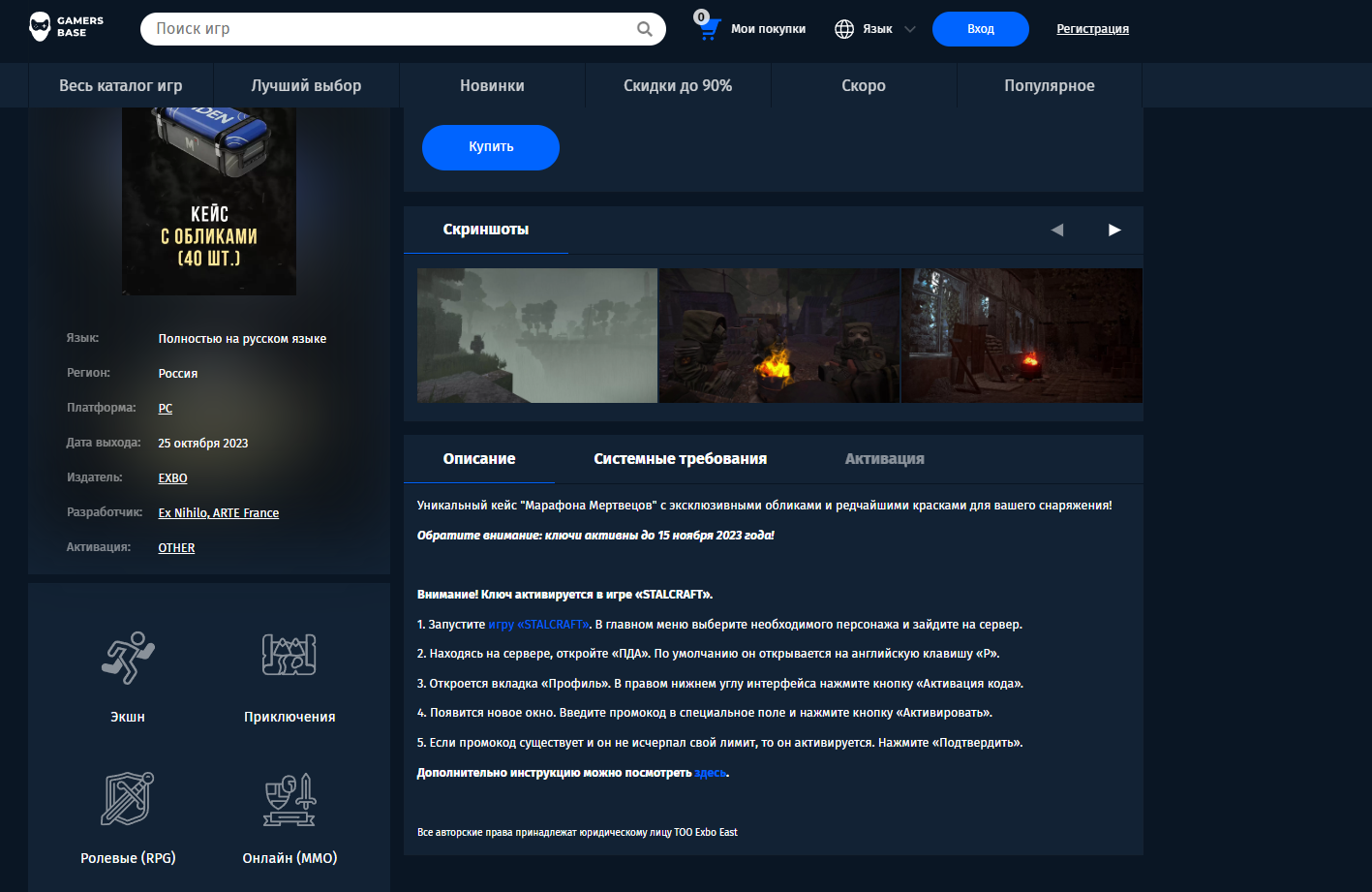Open Мои покупки link
The height and width of the screenshot is (892, 1372).
769,29
